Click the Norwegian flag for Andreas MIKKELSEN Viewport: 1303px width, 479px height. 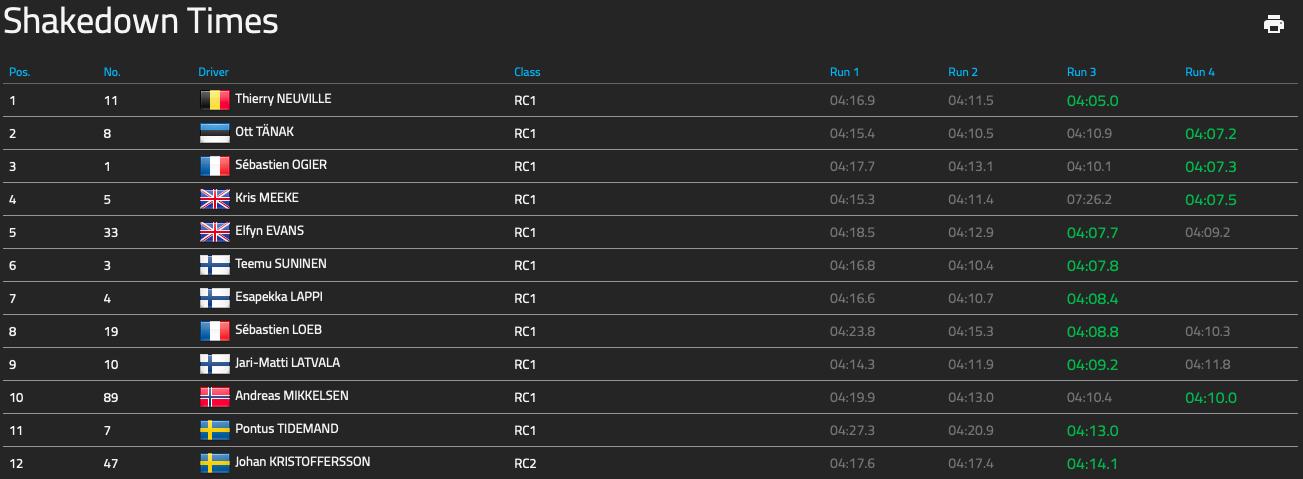[x=215, y=397]
